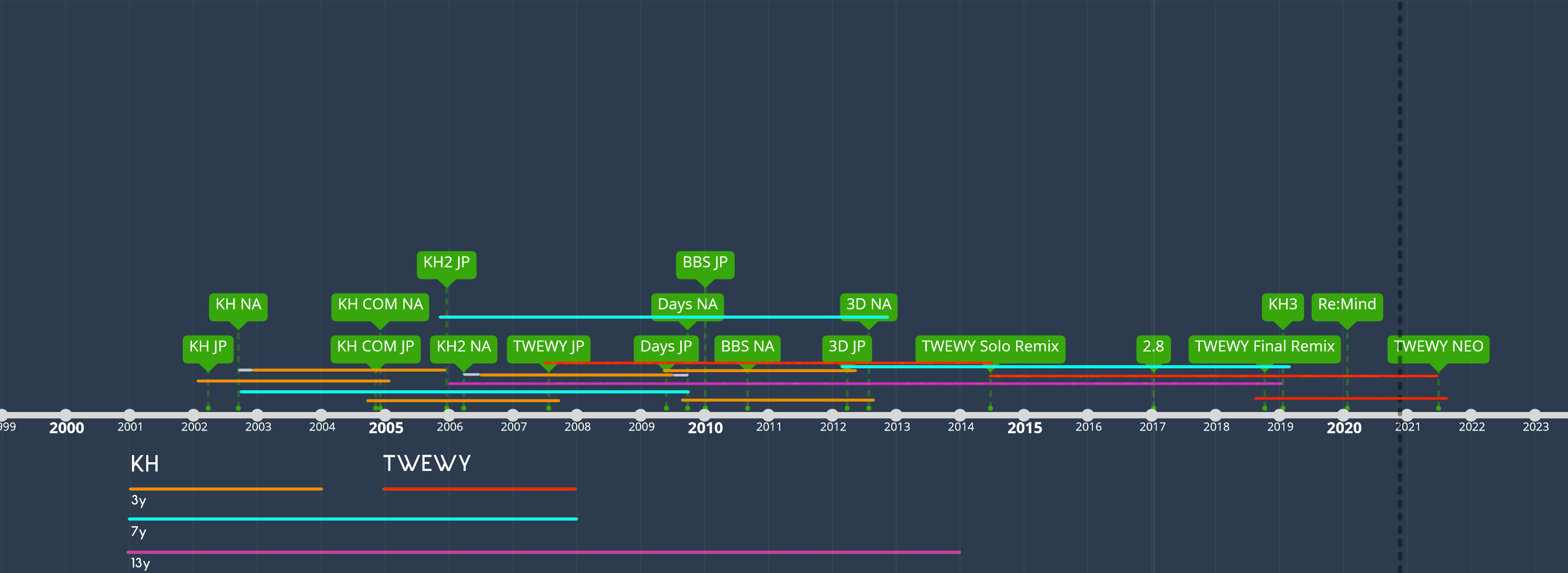This screenshot has height=573, width=1568.
Task: Select the bold 2015 year label
Action: (1025, 427)
